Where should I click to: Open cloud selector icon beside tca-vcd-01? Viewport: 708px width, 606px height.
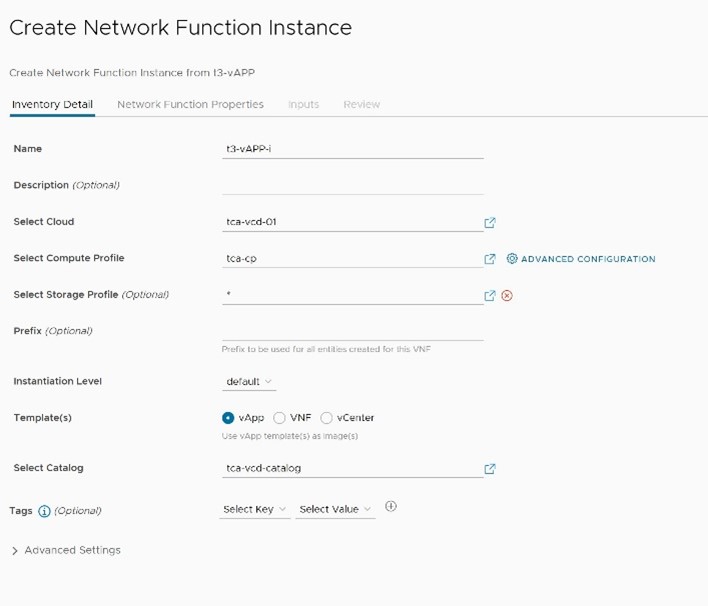[490, 223]
